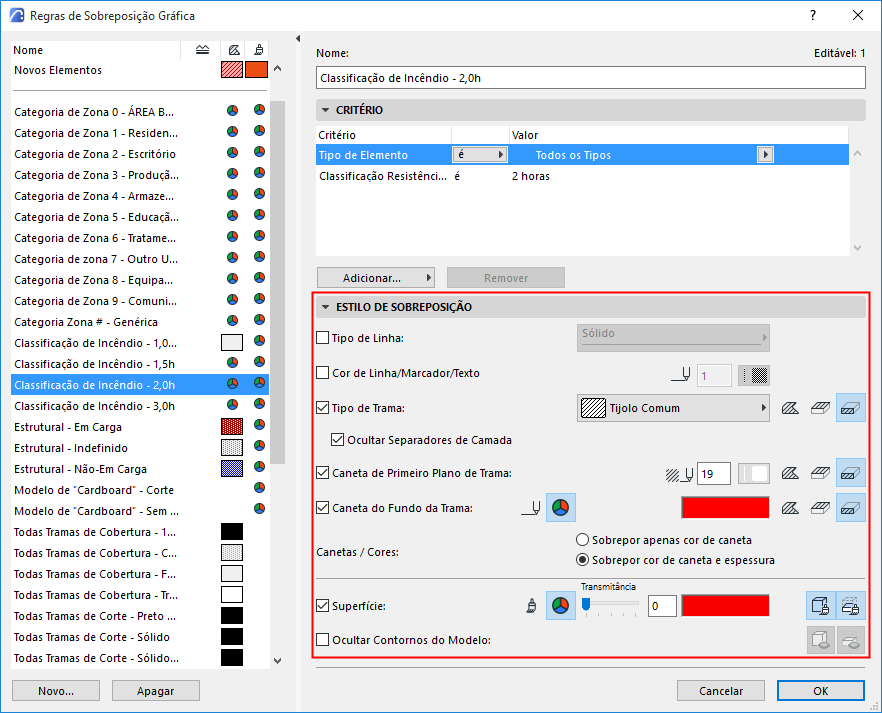Click the drafting fill icon in Caneta de Primeiro Plano row
The width and height of the screenshot is (882, 713).
[790, 473]
